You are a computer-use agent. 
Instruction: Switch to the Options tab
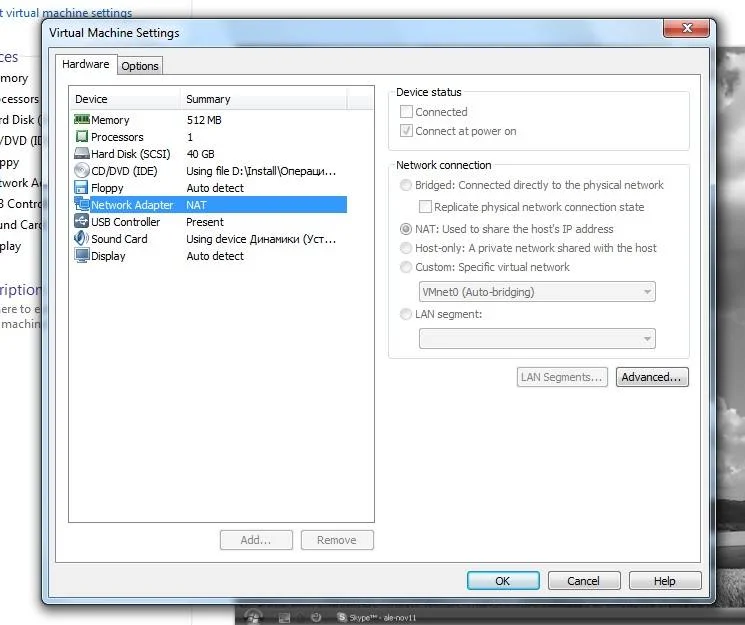tap(140, 66)
